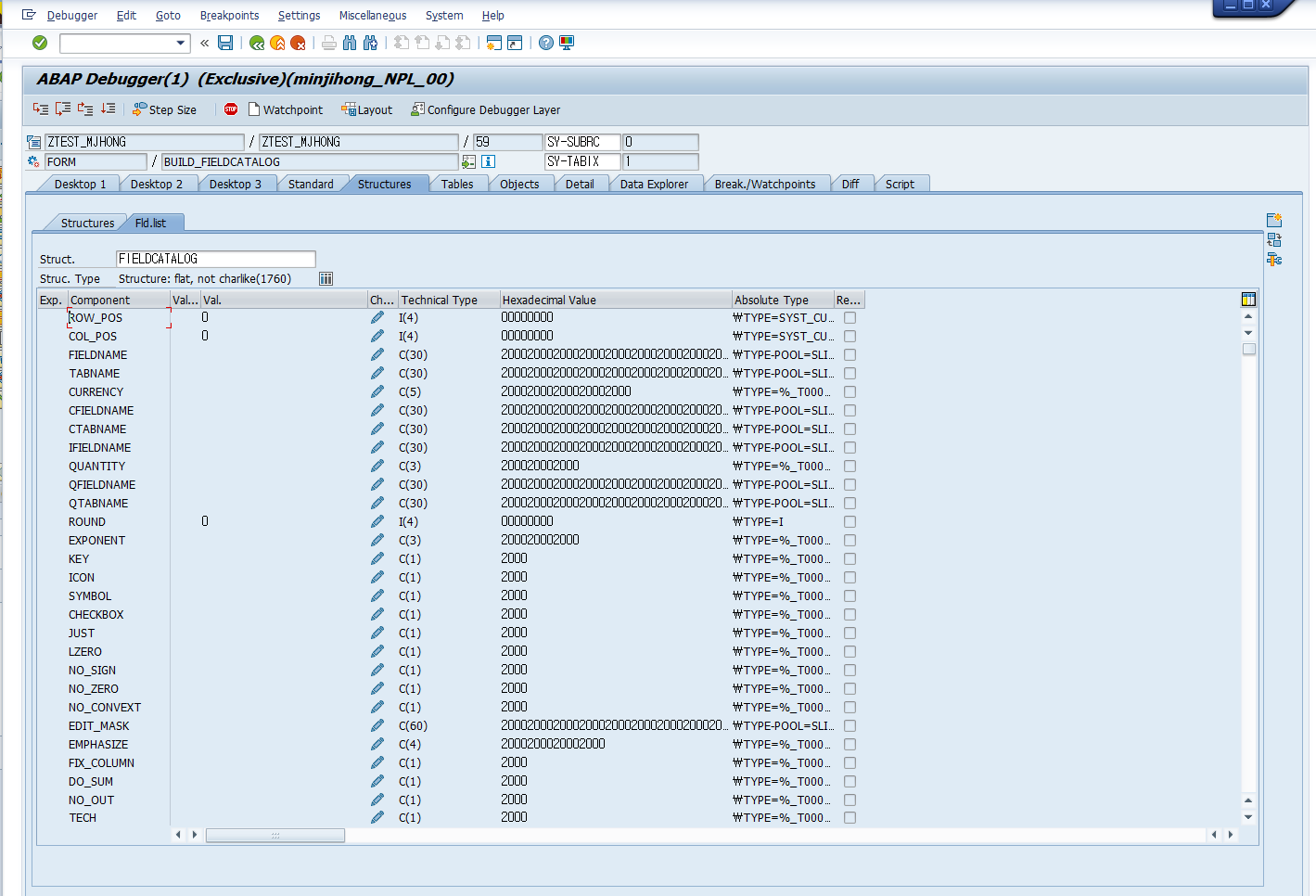The width and height of the screenshot is (1316, 896).
Task: Select the EMPHASIZE component row
Action: (98, 744)
